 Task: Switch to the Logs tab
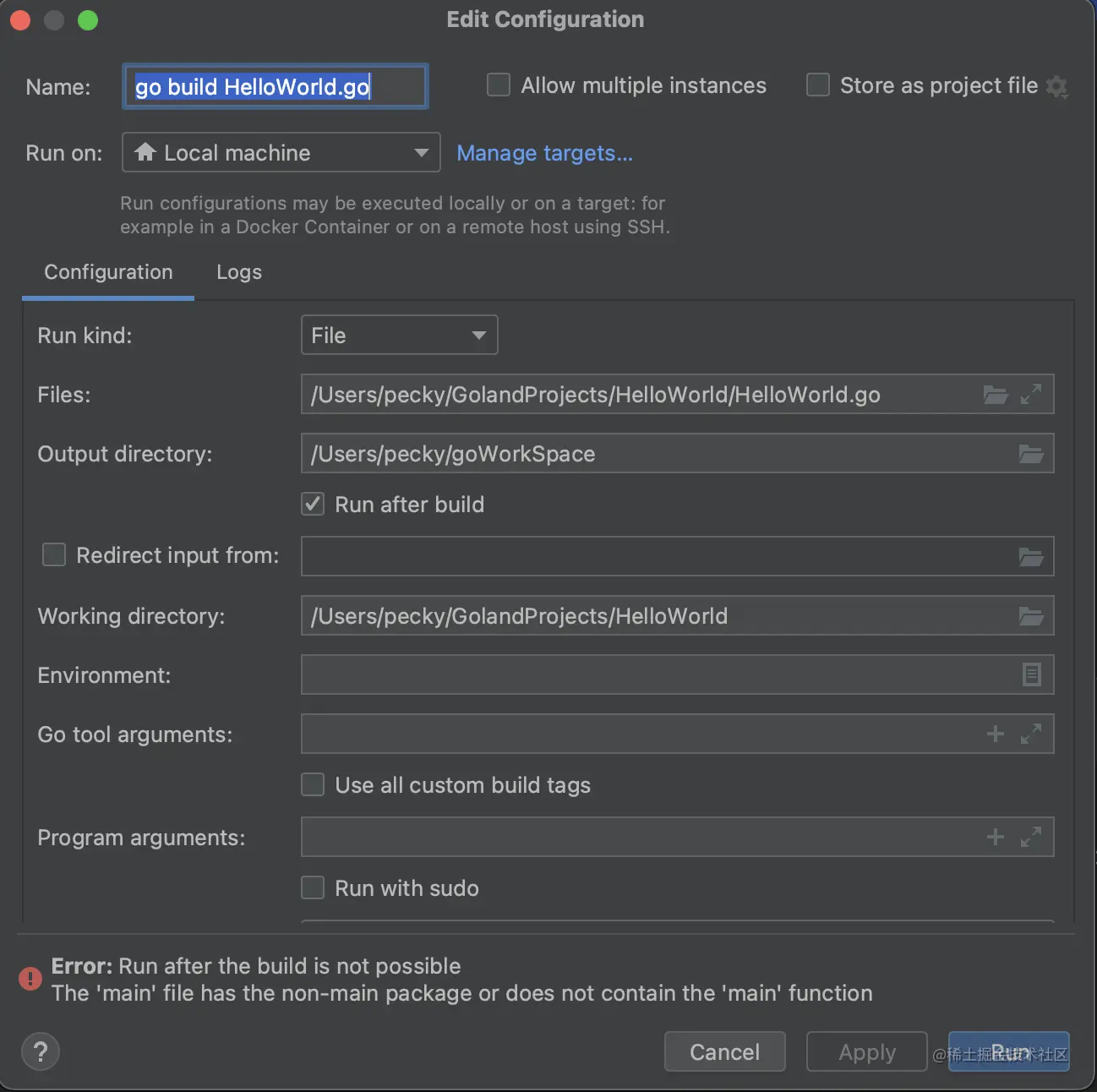click(239, 272)
